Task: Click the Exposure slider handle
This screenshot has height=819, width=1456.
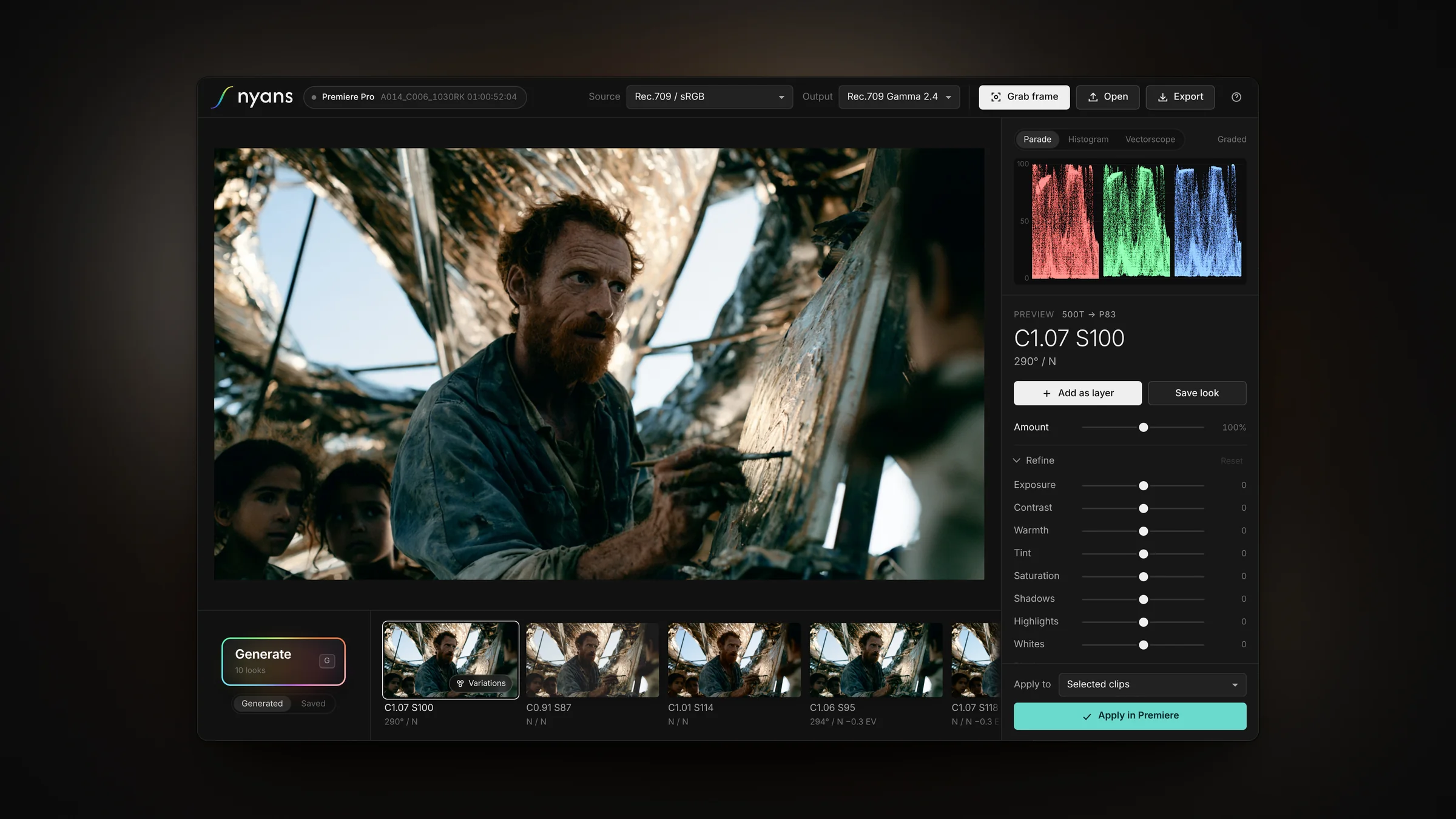Action: (x=1143, y=485)
